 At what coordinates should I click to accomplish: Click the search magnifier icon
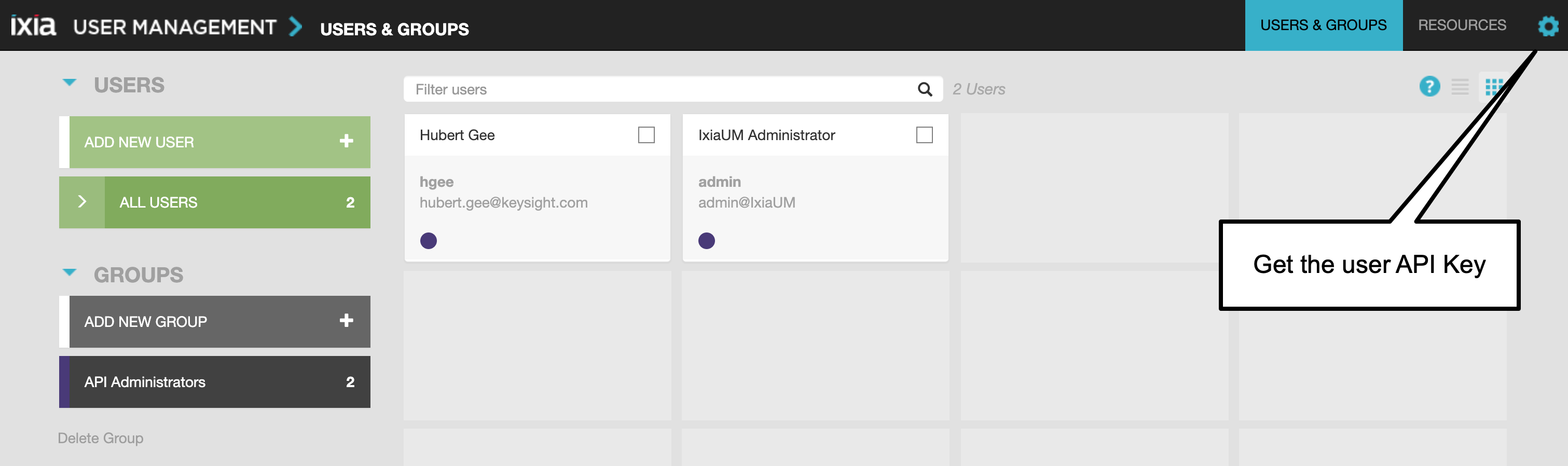[x=925, y=90]
